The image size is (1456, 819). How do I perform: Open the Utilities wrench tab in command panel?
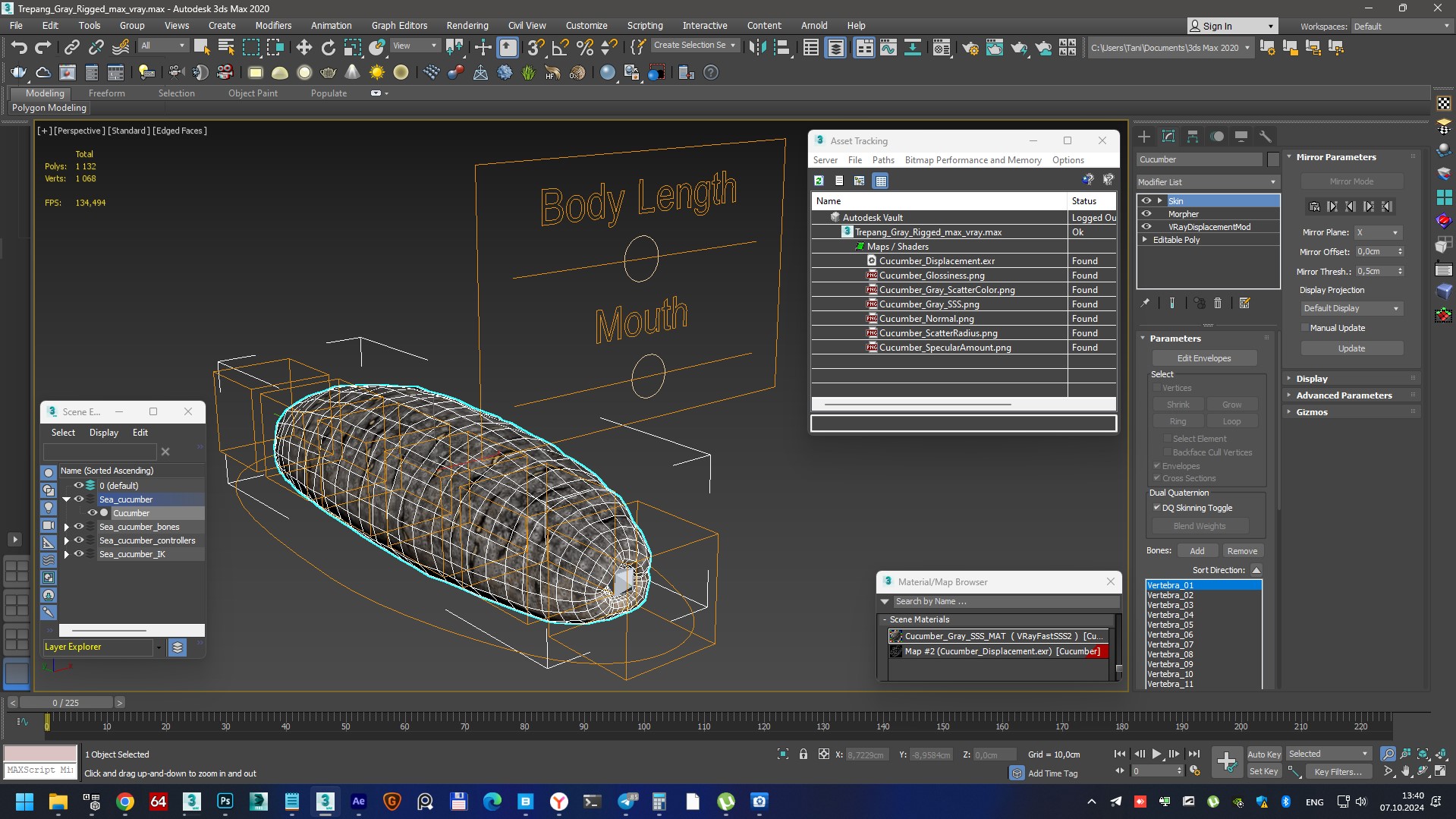pyautogui.click(x=1266, y=137)
